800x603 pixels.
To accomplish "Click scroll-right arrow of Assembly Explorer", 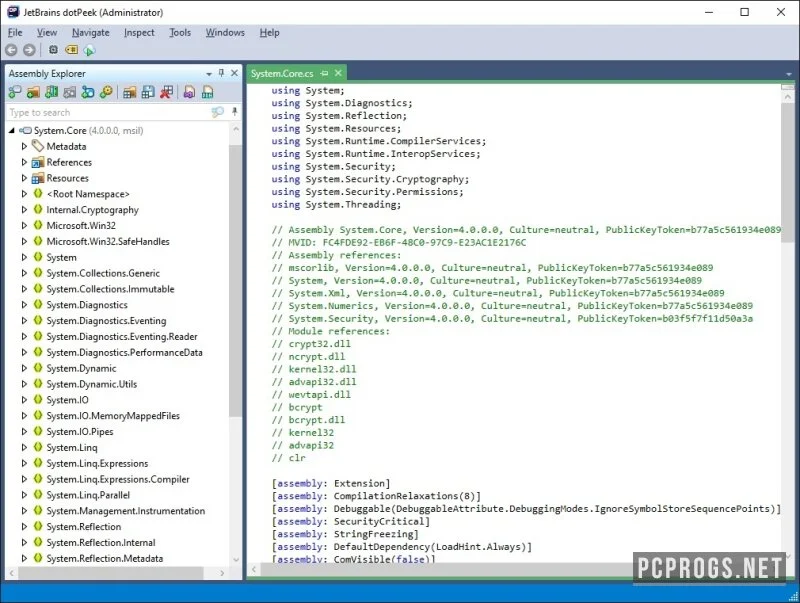I will coord(222,573).
